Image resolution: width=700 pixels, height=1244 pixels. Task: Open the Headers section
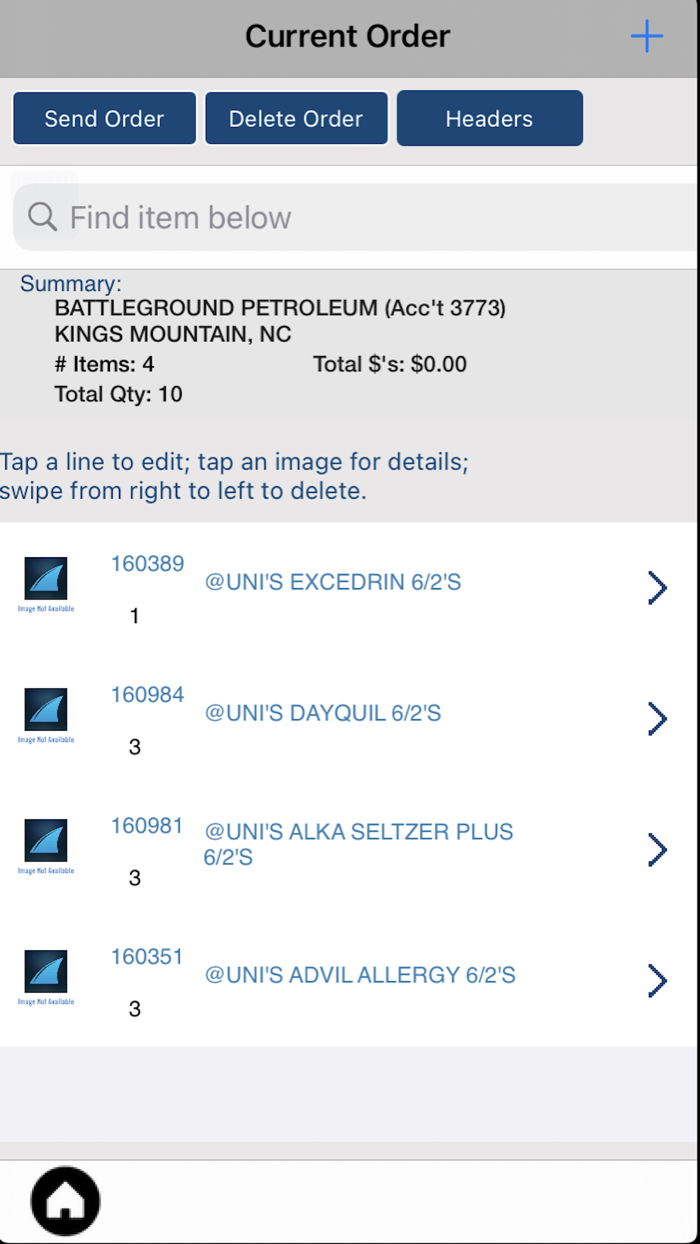[x=489, y=118]
